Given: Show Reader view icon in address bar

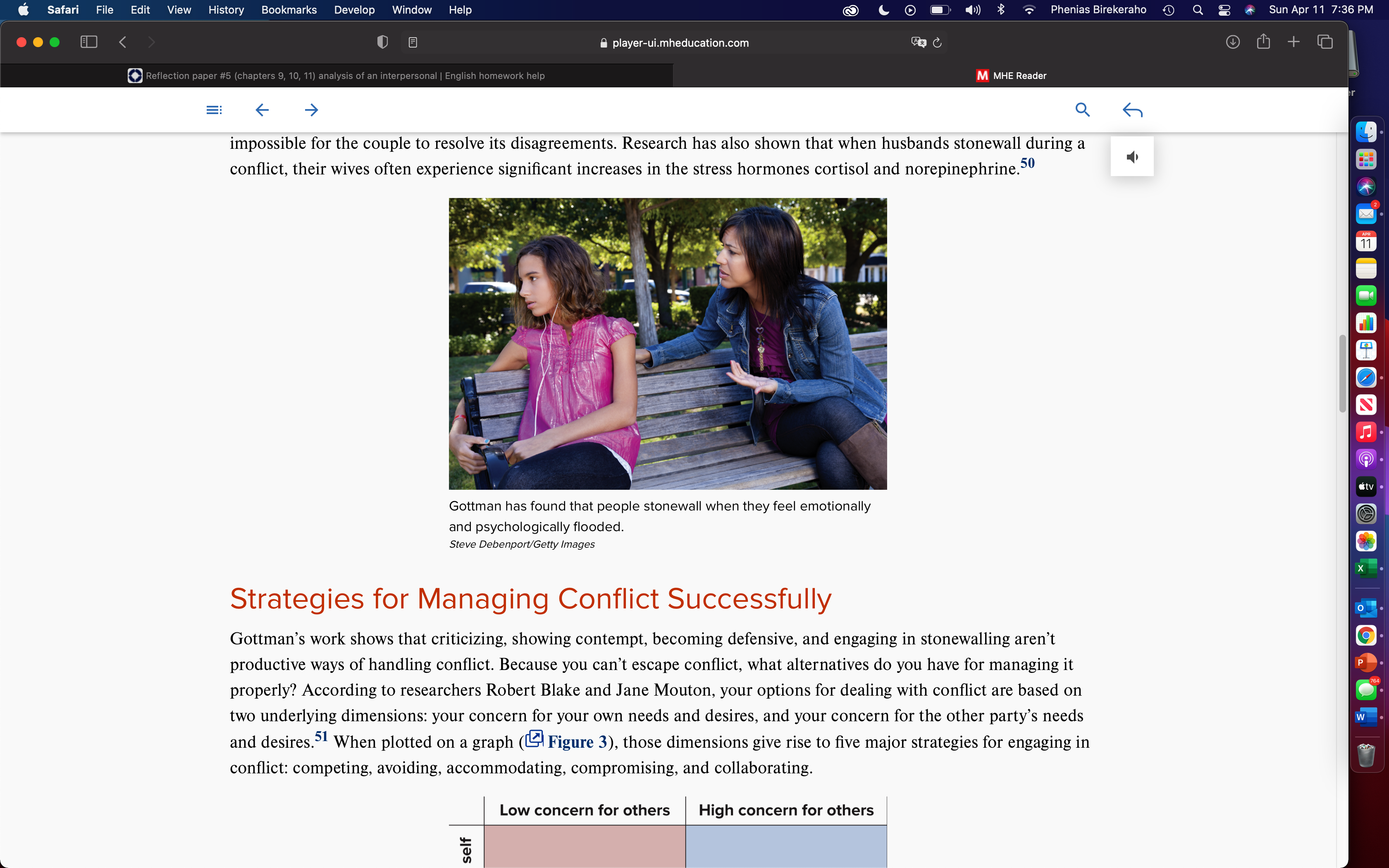Looking at the screenshot, I should point(413,43).
